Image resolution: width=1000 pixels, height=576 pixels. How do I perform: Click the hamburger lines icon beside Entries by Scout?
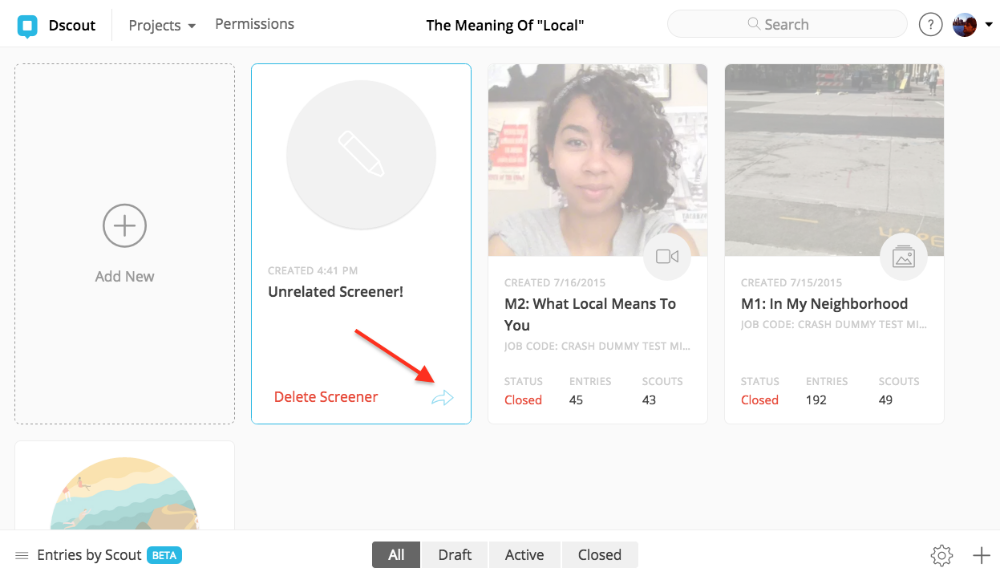pos(22,556)
